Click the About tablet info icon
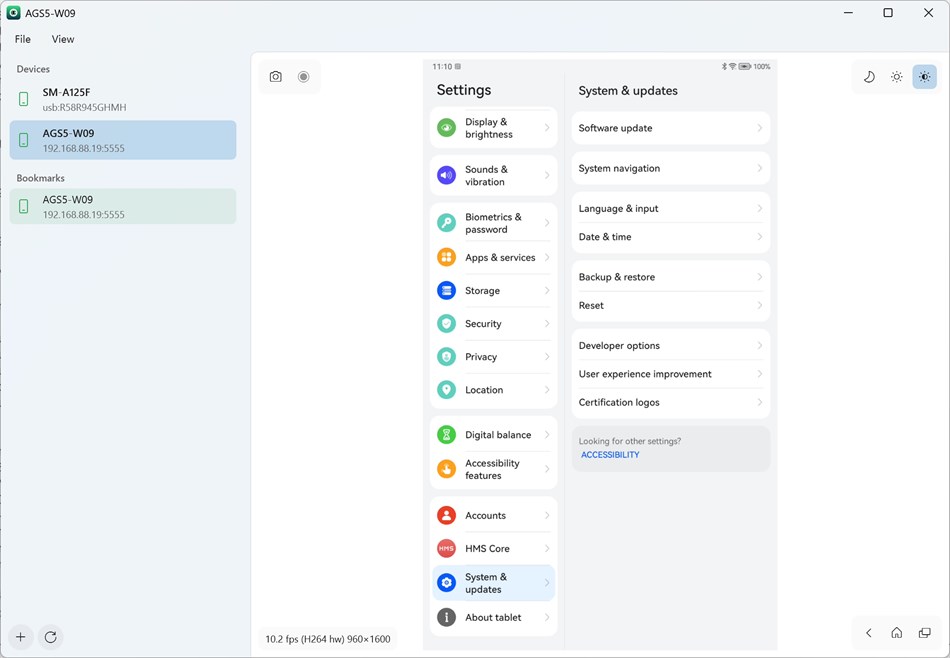Screen dimensions: 950x658 pyautogui.click(x=447, y=617)
